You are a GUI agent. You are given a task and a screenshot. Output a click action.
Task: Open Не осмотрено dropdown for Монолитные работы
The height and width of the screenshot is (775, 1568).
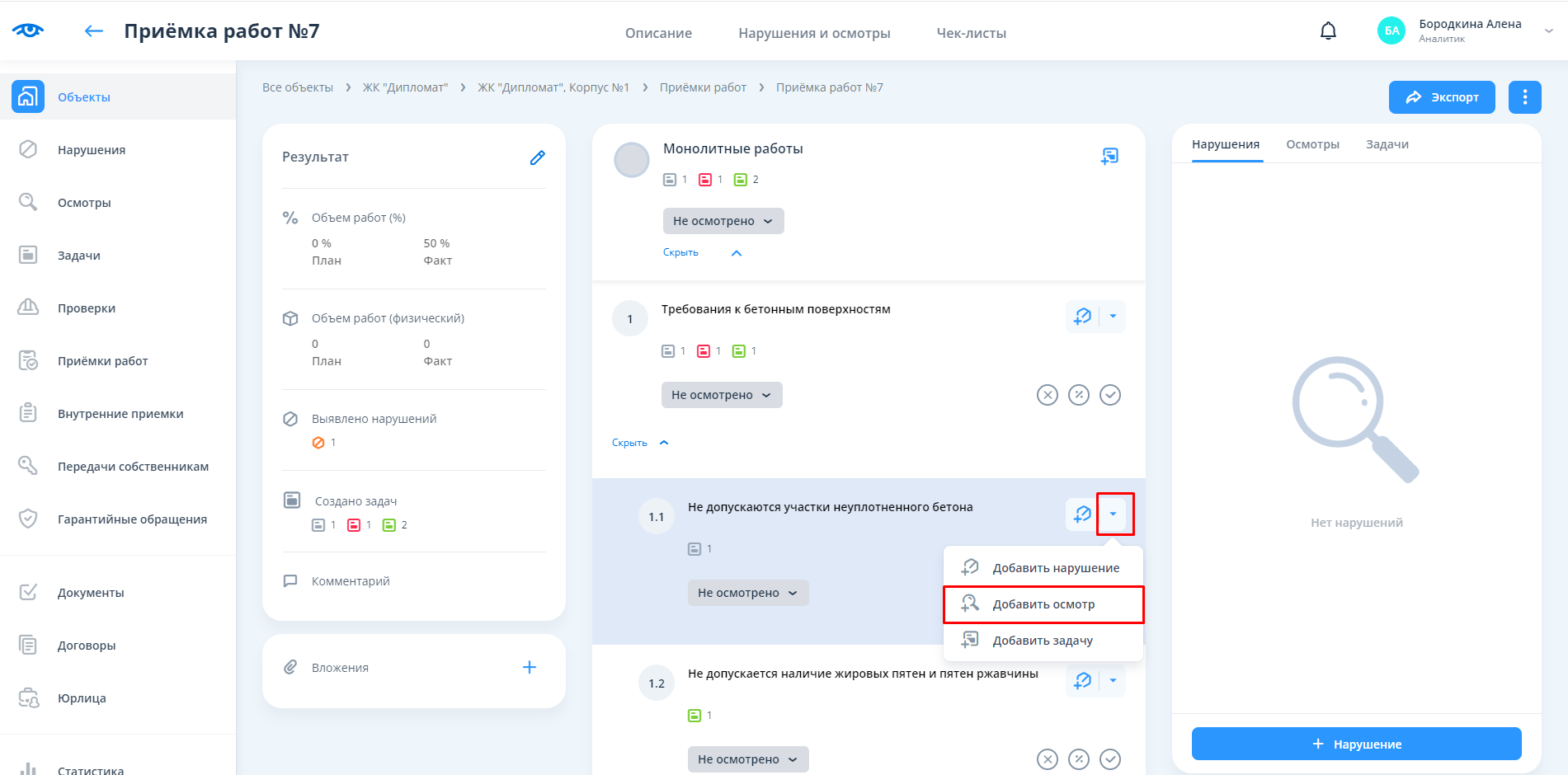tap(723, 221)
